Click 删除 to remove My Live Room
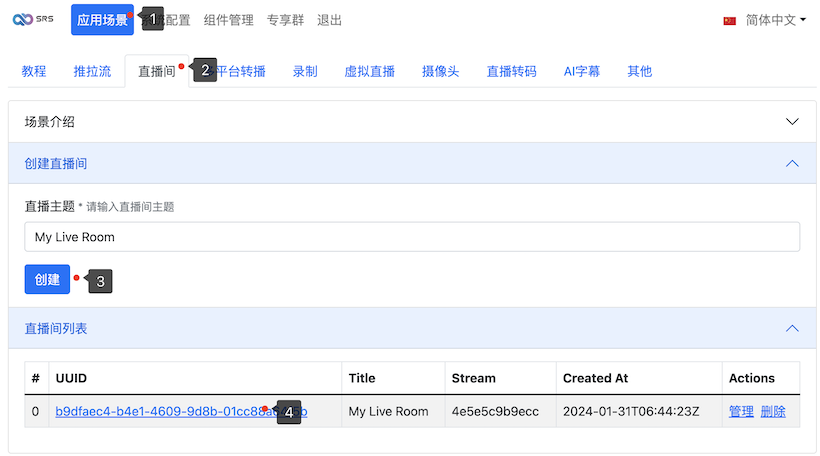This screenshot has width=820, height=456. [x=773, y=411]
